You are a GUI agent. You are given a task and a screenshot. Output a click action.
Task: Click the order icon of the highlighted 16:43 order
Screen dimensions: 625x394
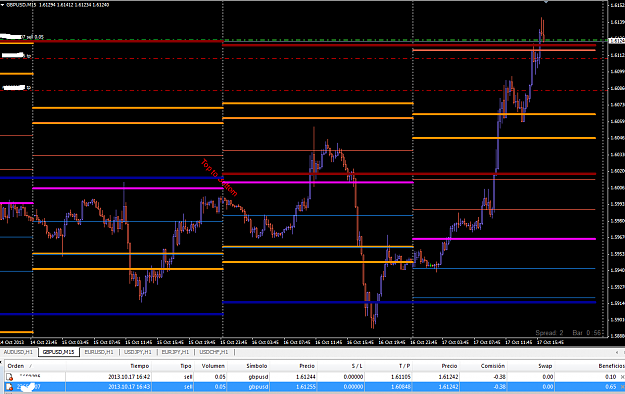click(x=9, y=387)
